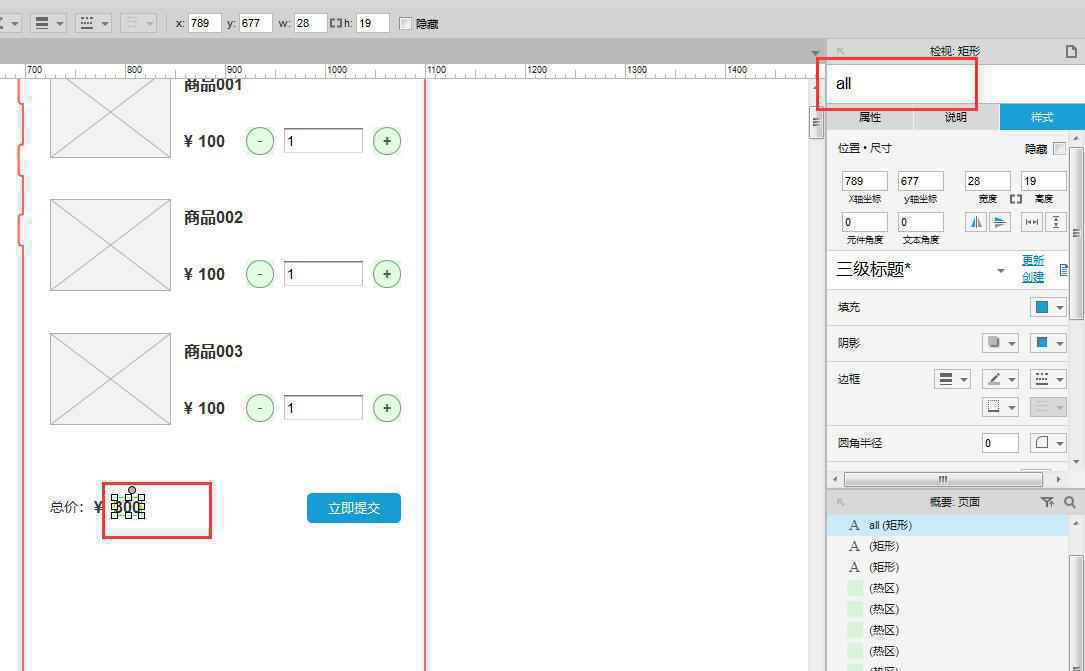This screenshot has width=1085, height=671.
Task: Switch to the 说明 tab
Action: tap(956, 117)
